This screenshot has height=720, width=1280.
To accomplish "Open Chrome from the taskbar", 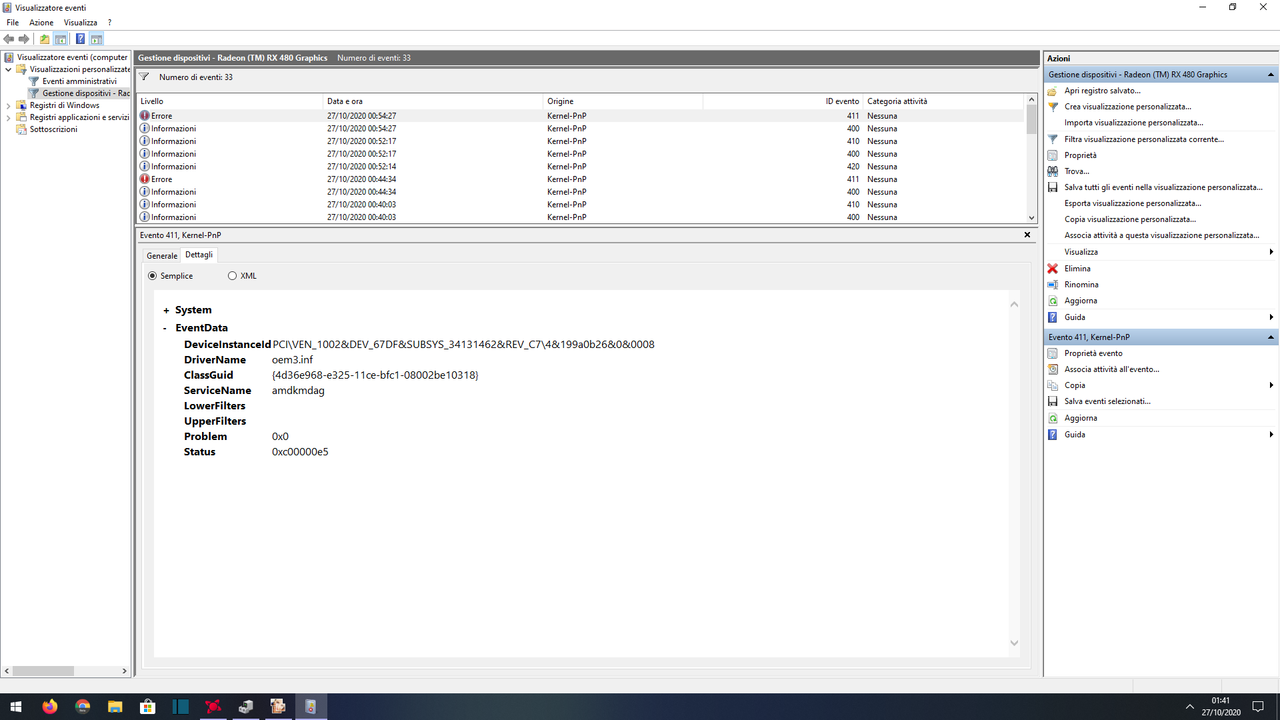I will click(x=82, y=706).
